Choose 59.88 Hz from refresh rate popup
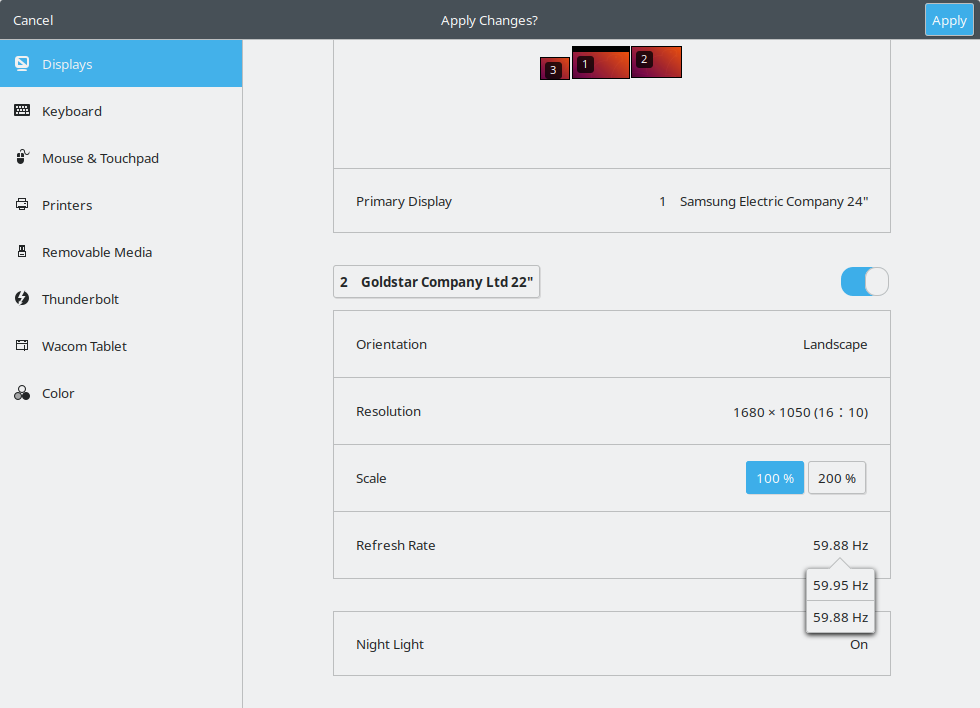The image size is (980, 708). [x=840, y=617]
